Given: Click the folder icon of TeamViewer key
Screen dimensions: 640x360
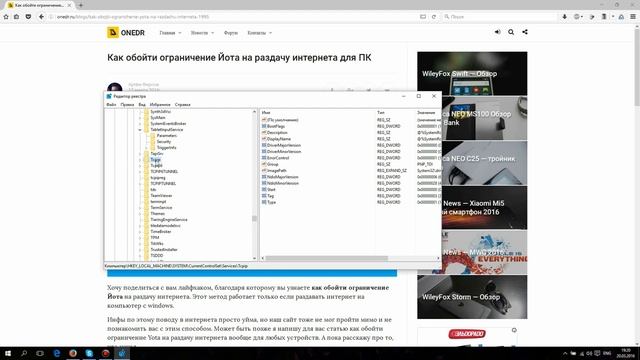Looking at the screenshot, I should pyautogui.click(x=147, y=196).
